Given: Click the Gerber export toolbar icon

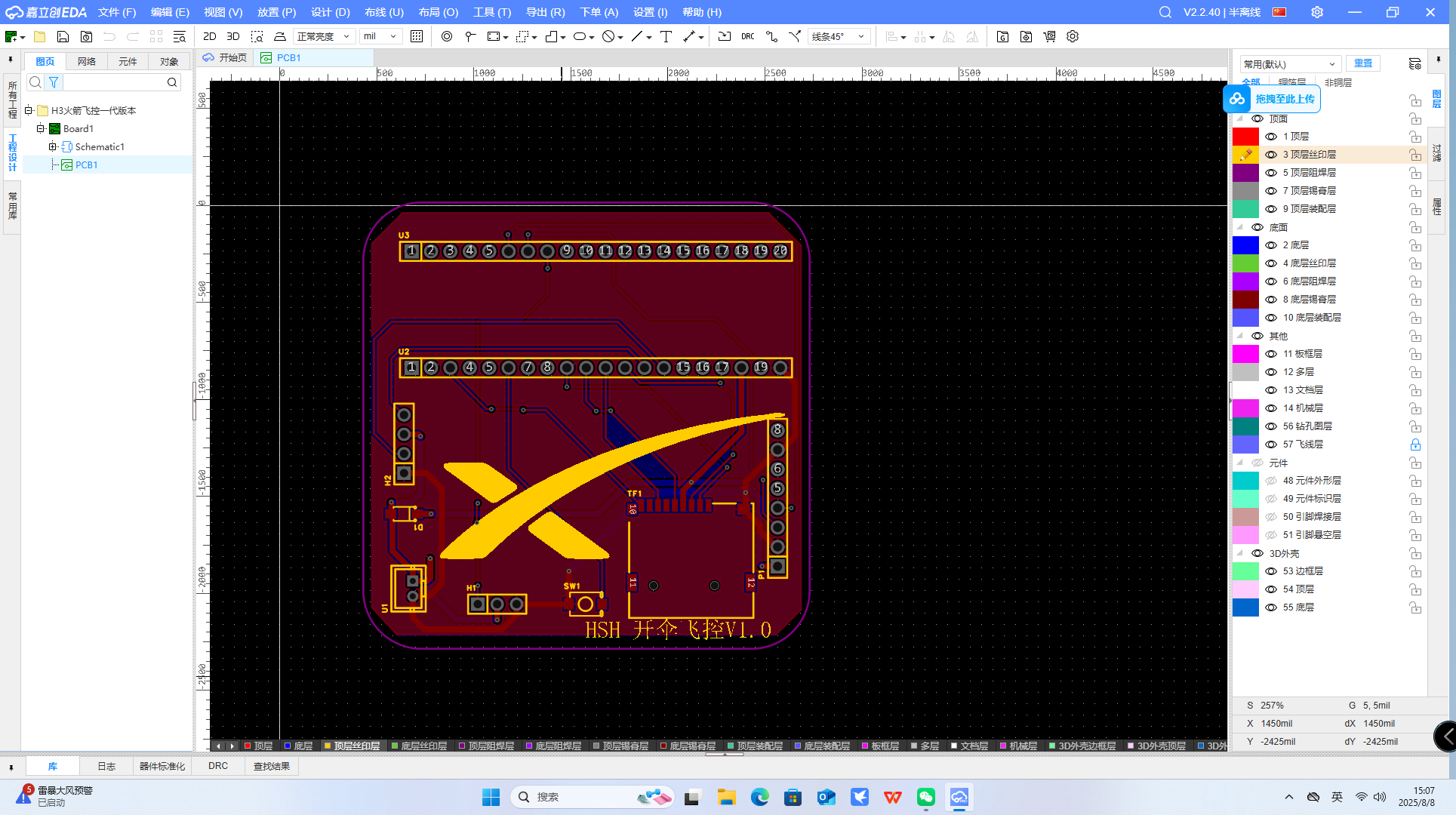Looking at the screenshot, I should point(1002,36).
